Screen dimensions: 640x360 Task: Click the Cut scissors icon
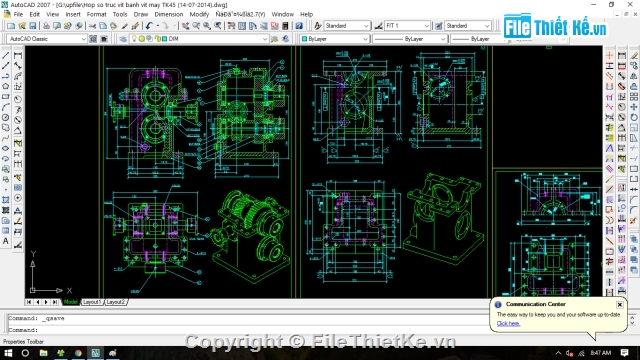click(x=92, y=26)
